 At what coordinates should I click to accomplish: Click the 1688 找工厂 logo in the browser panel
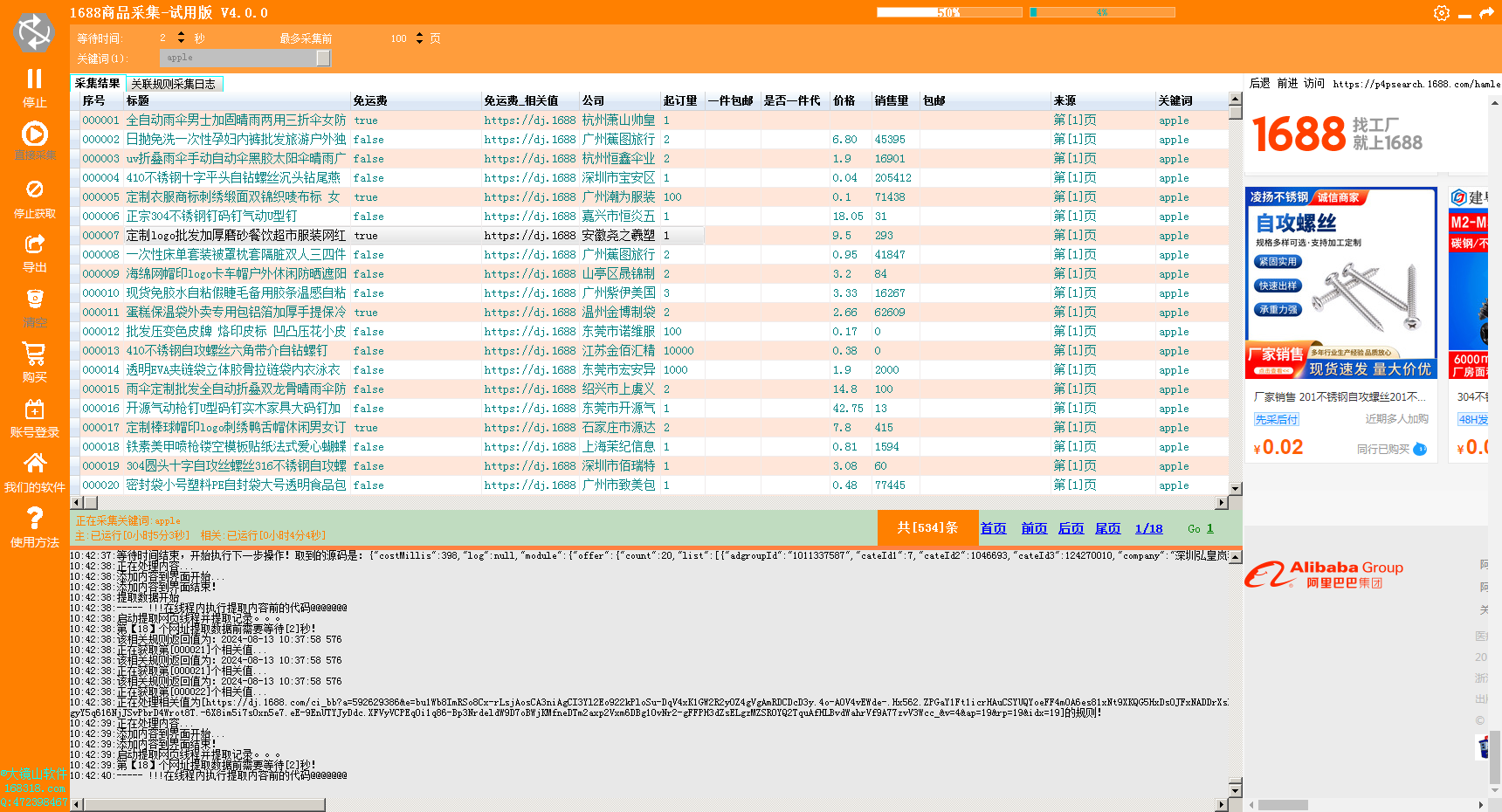(1338, 134)
